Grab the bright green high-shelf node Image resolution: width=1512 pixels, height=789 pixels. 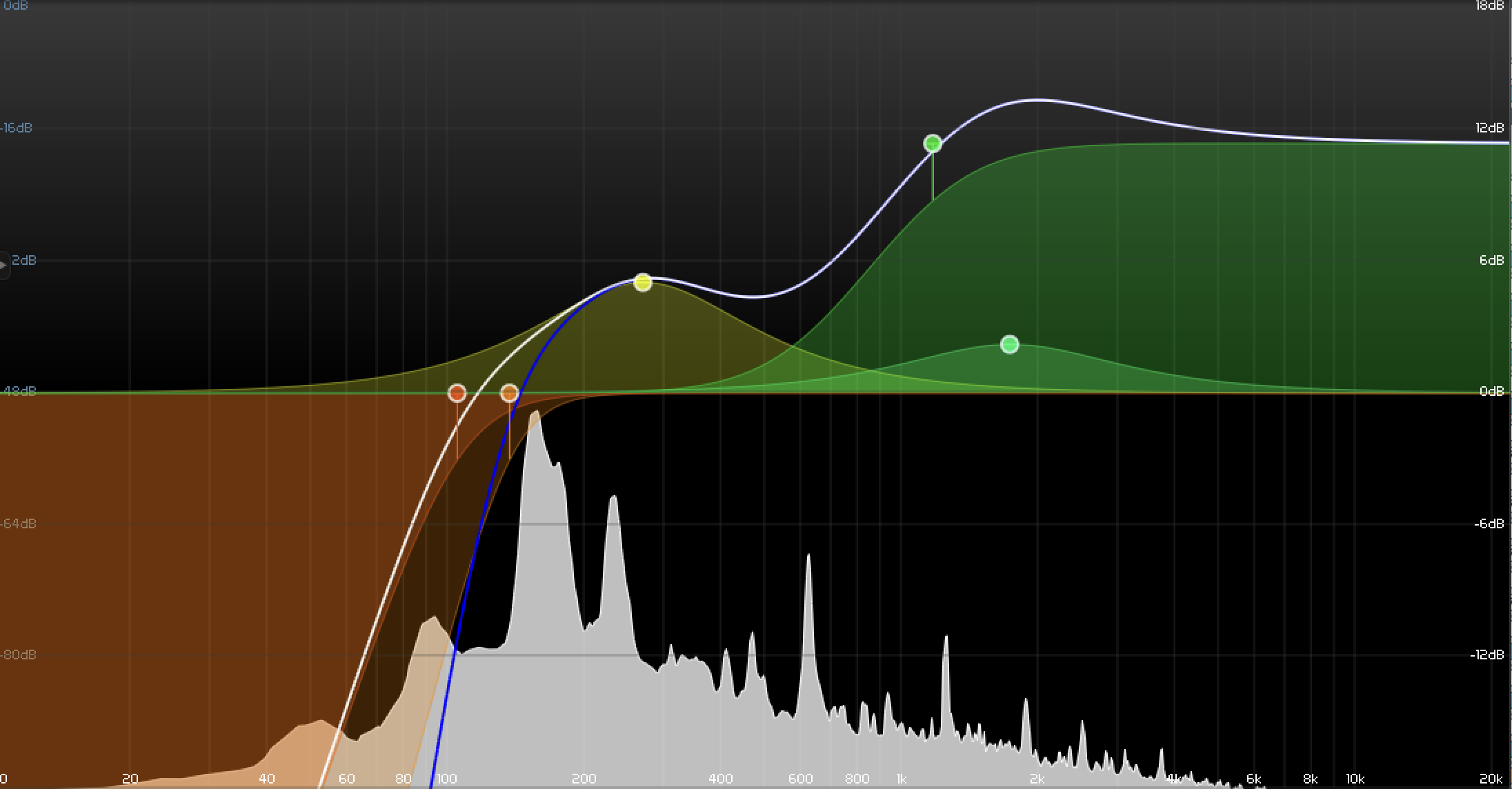click(932, 143)
